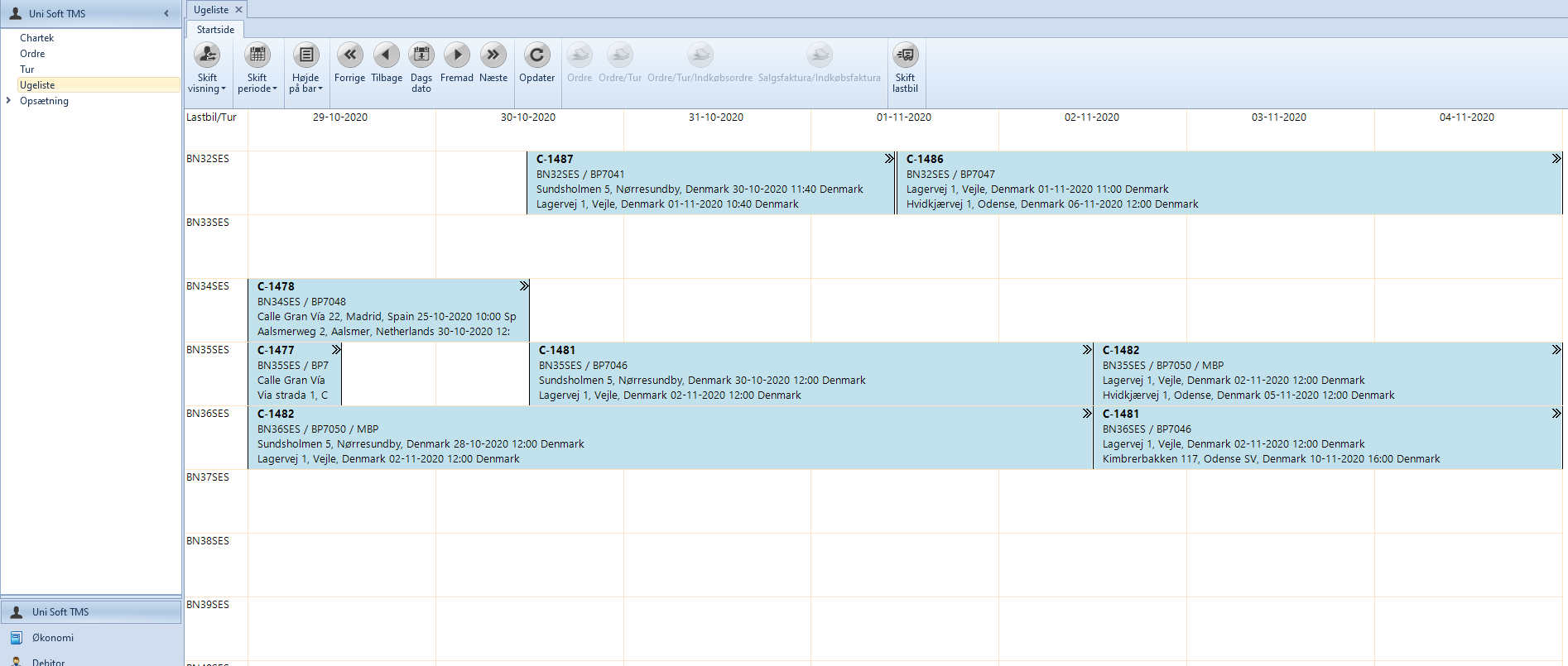This screenshot has height=666, width=1568.
Task: Click the Dags dato calendar icon
Action: [x=421, y=55]
